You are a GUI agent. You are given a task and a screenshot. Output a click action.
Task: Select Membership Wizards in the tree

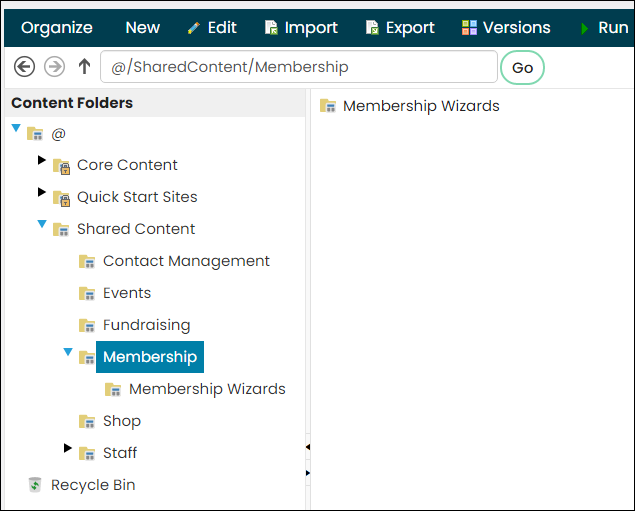click(x=207, y=389)
